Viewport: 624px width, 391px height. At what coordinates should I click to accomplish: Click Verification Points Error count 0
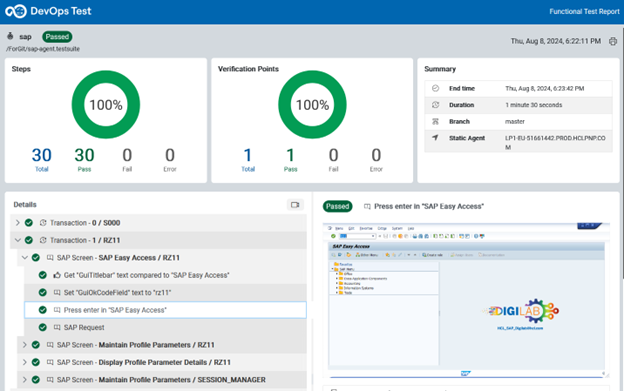[376, 155]
